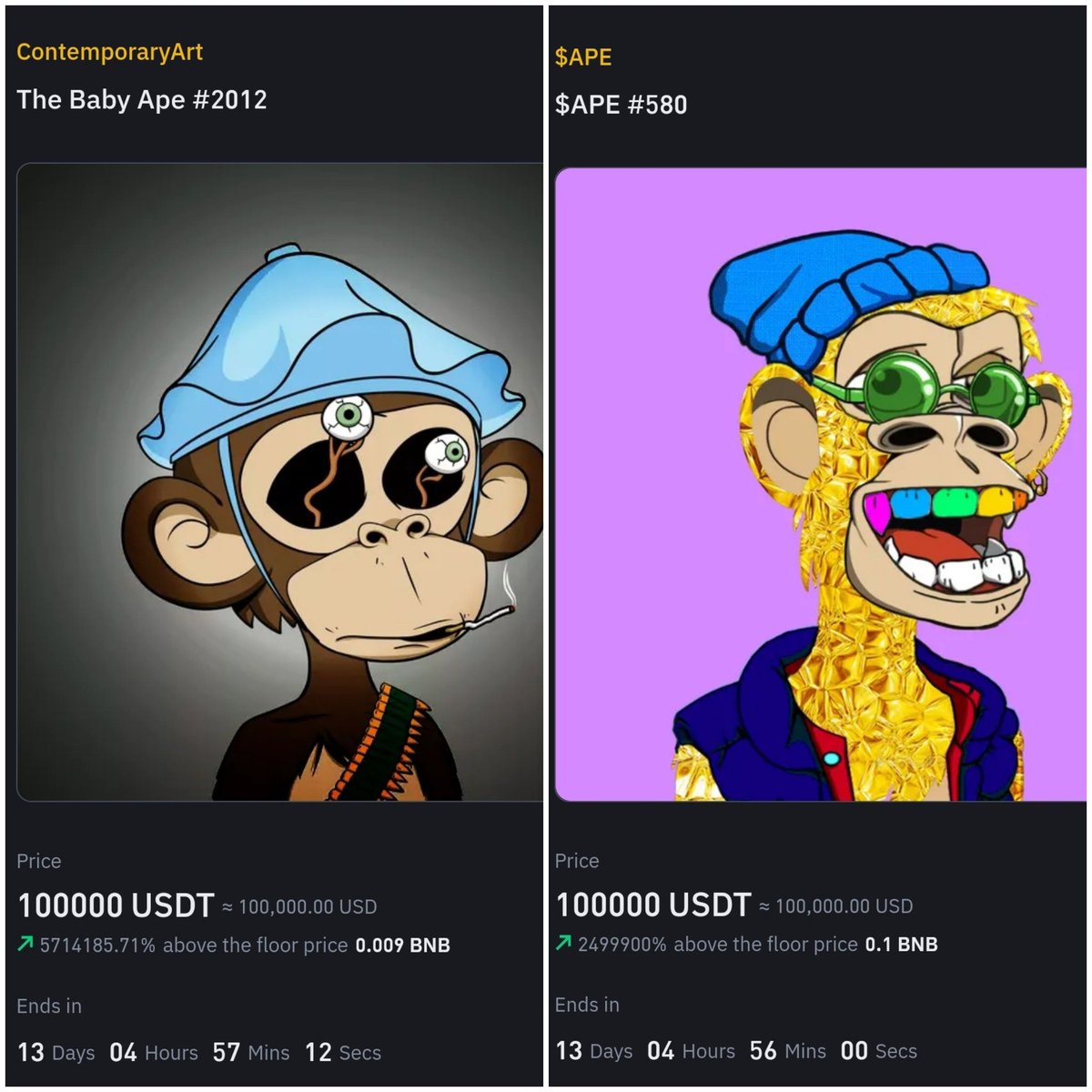Click green arrow beside 5714185.71% floor indicator

25,945
